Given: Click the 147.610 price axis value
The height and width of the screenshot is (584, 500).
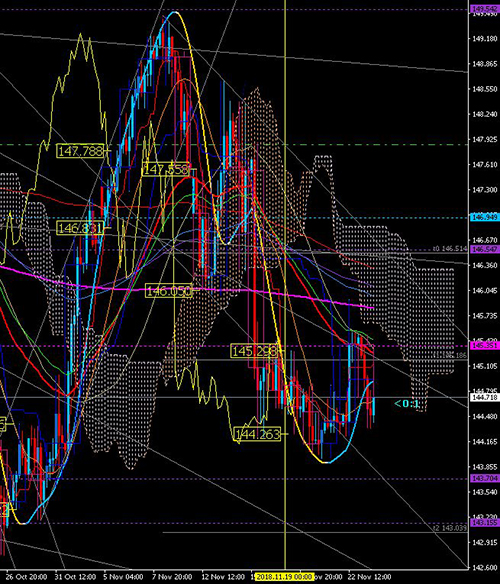Looking at the screenshot, I should [x=485, y=165].
